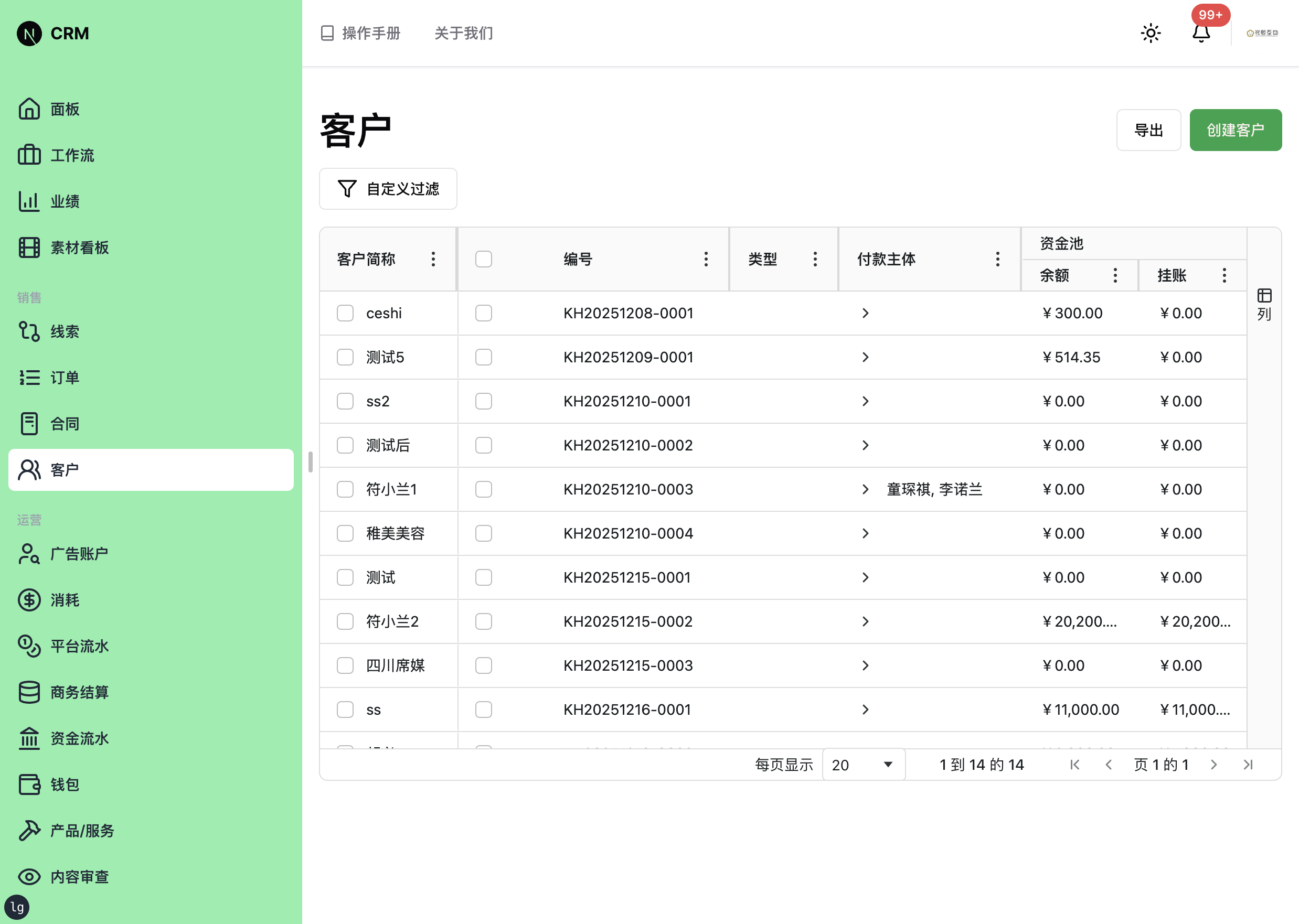
Task: Switch to the 关于我们 page
Action: click(463, 33)
